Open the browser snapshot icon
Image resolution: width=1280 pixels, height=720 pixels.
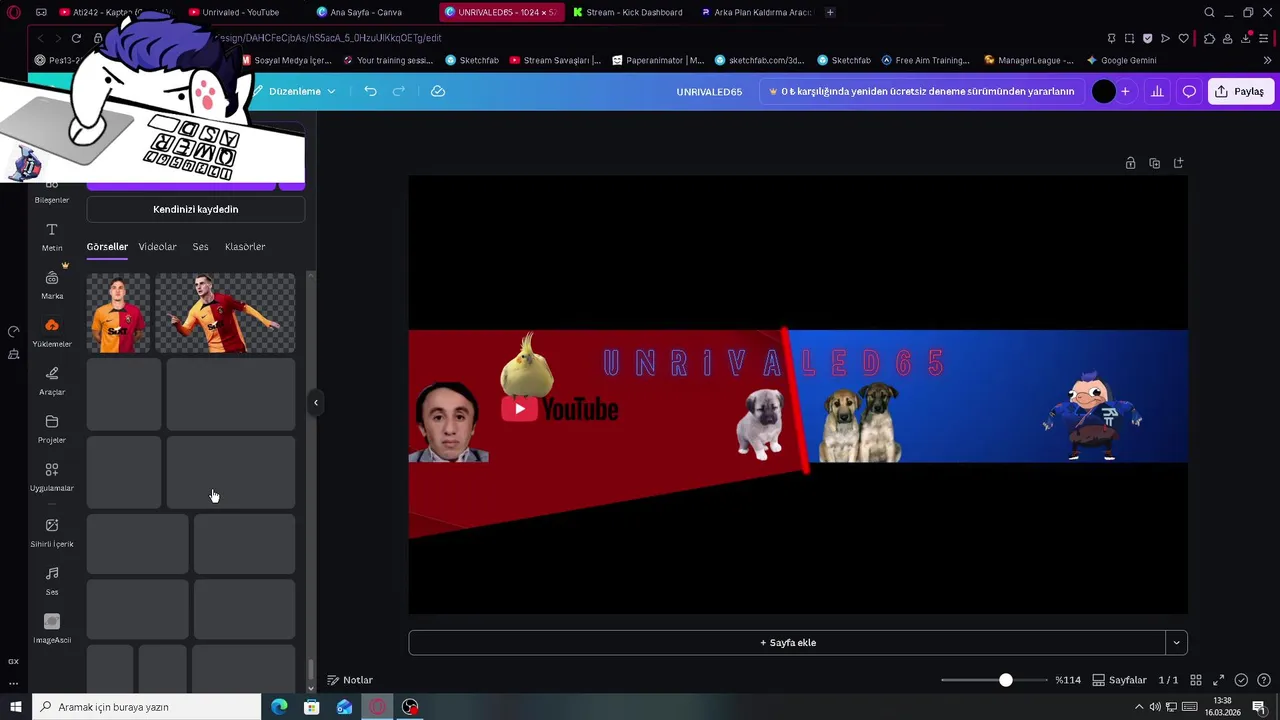click(1130, 38)
